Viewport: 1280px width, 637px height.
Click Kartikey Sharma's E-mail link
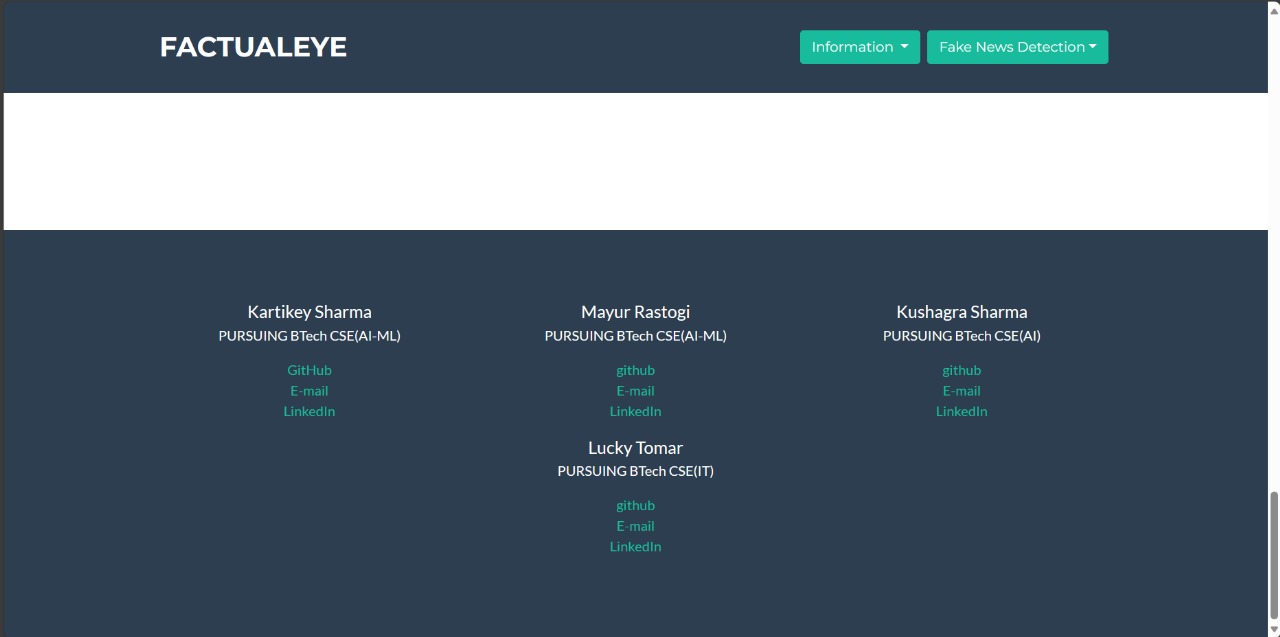pyautogui.click(x=309, y=391)
